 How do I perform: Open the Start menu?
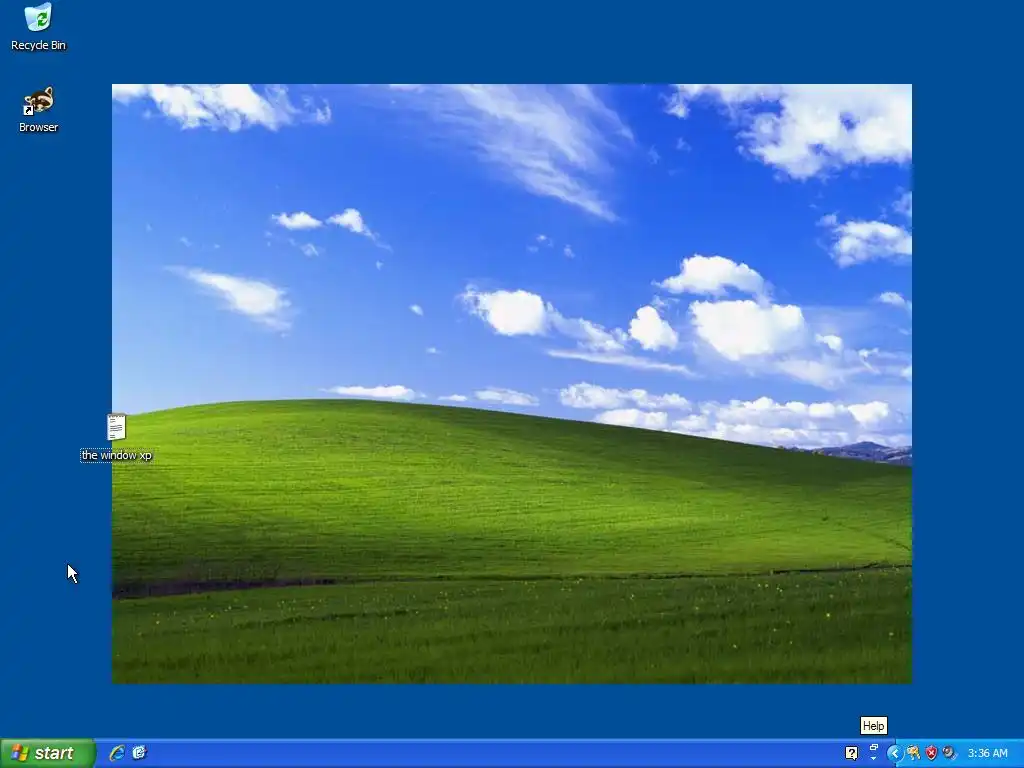(47, 753)
